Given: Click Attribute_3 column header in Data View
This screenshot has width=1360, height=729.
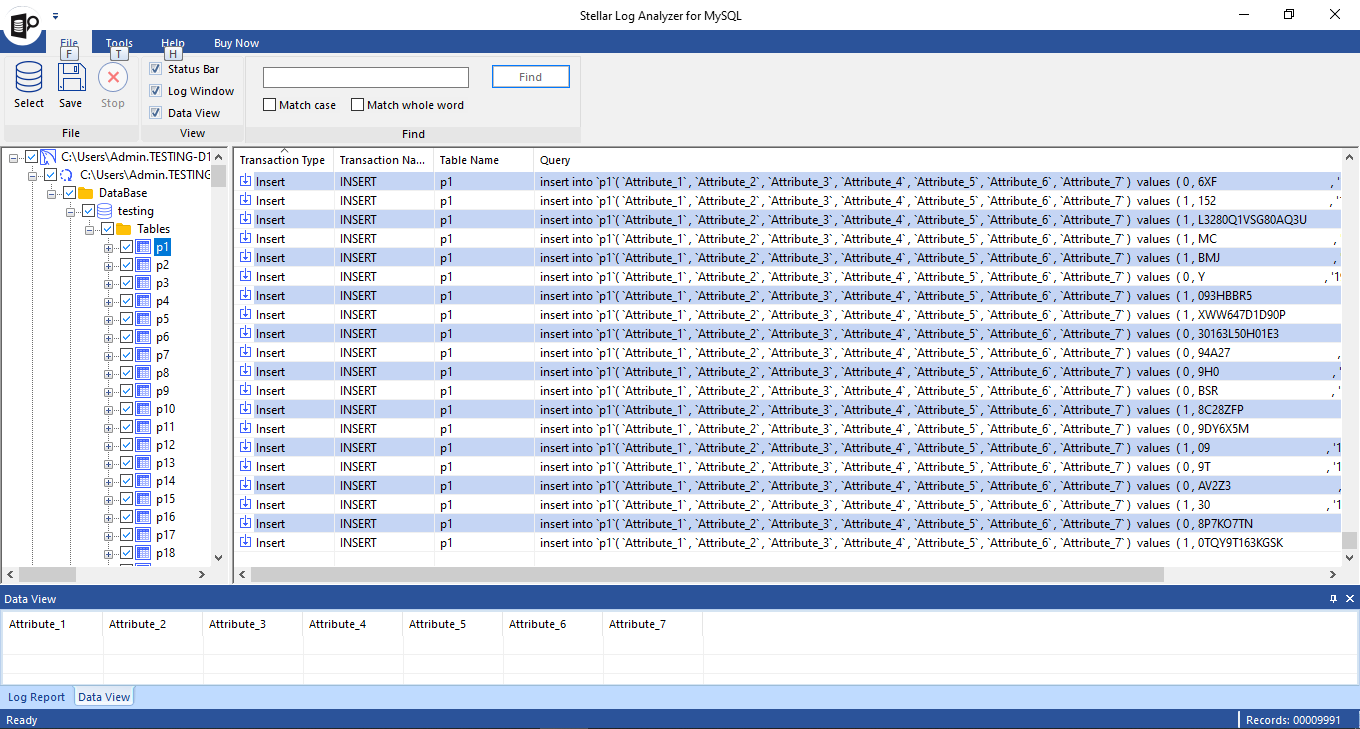Looking at the screenshot, I should pyautogui.click(x=253, y=624).
